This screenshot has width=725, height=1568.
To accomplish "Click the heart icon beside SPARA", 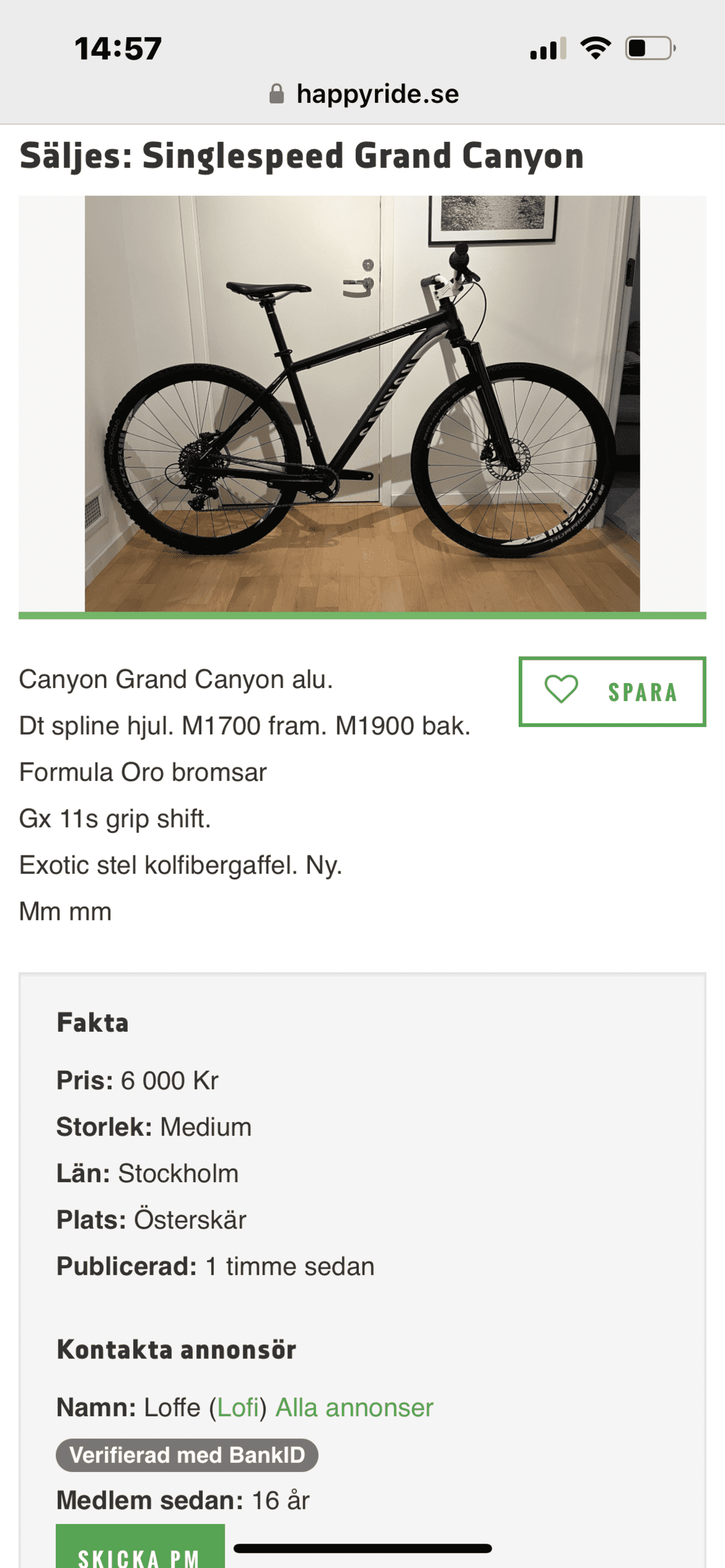I will 561,689.
